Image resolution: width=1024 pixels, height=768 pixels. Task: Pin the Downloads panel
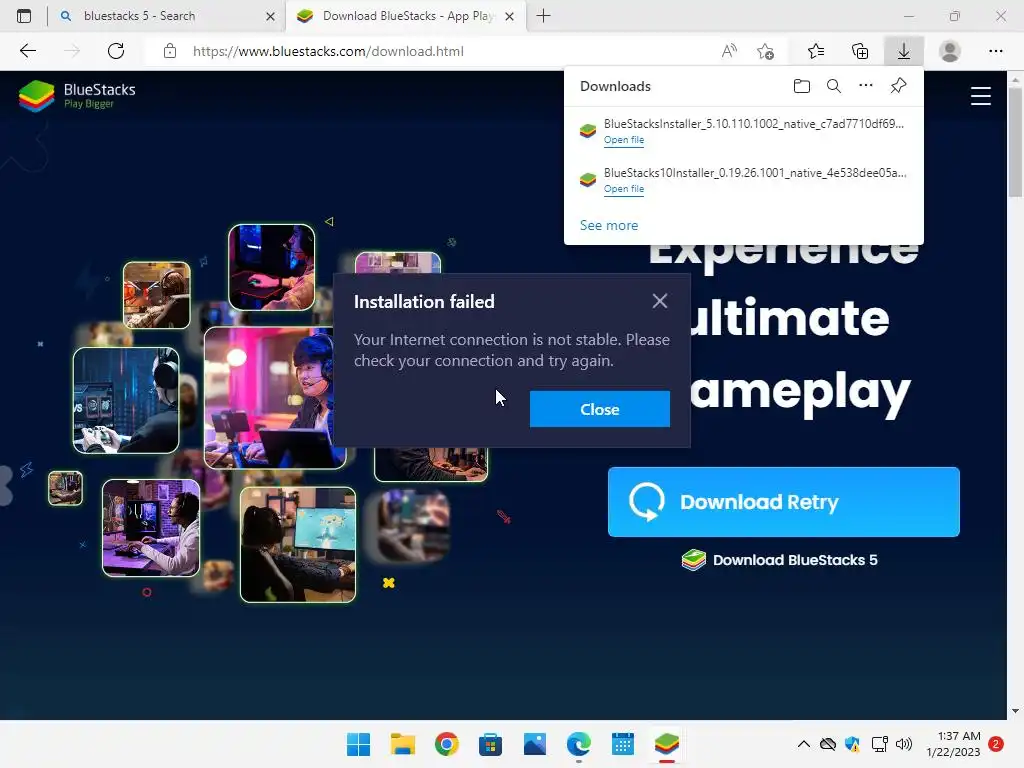pos(898,86)
